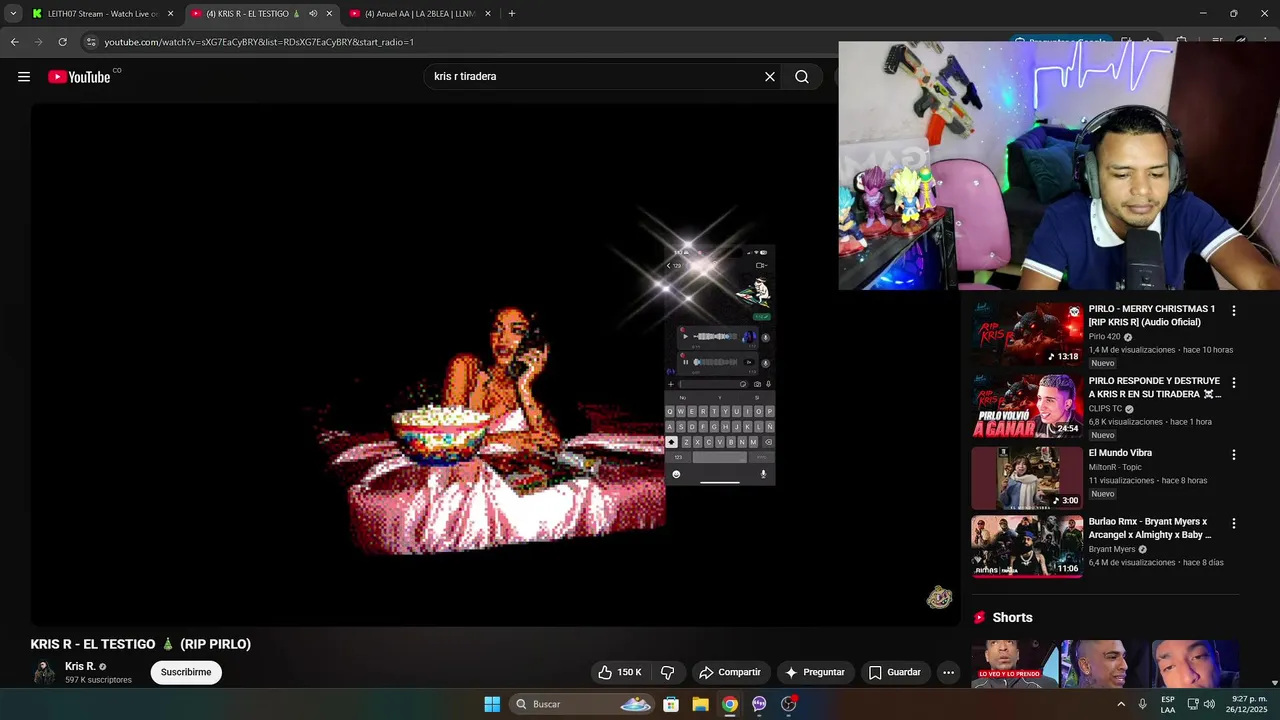The width and height of the screenshot is (1280, 720).
Task: Open Google Chrome from taskbar
Action: coord(730,704)
